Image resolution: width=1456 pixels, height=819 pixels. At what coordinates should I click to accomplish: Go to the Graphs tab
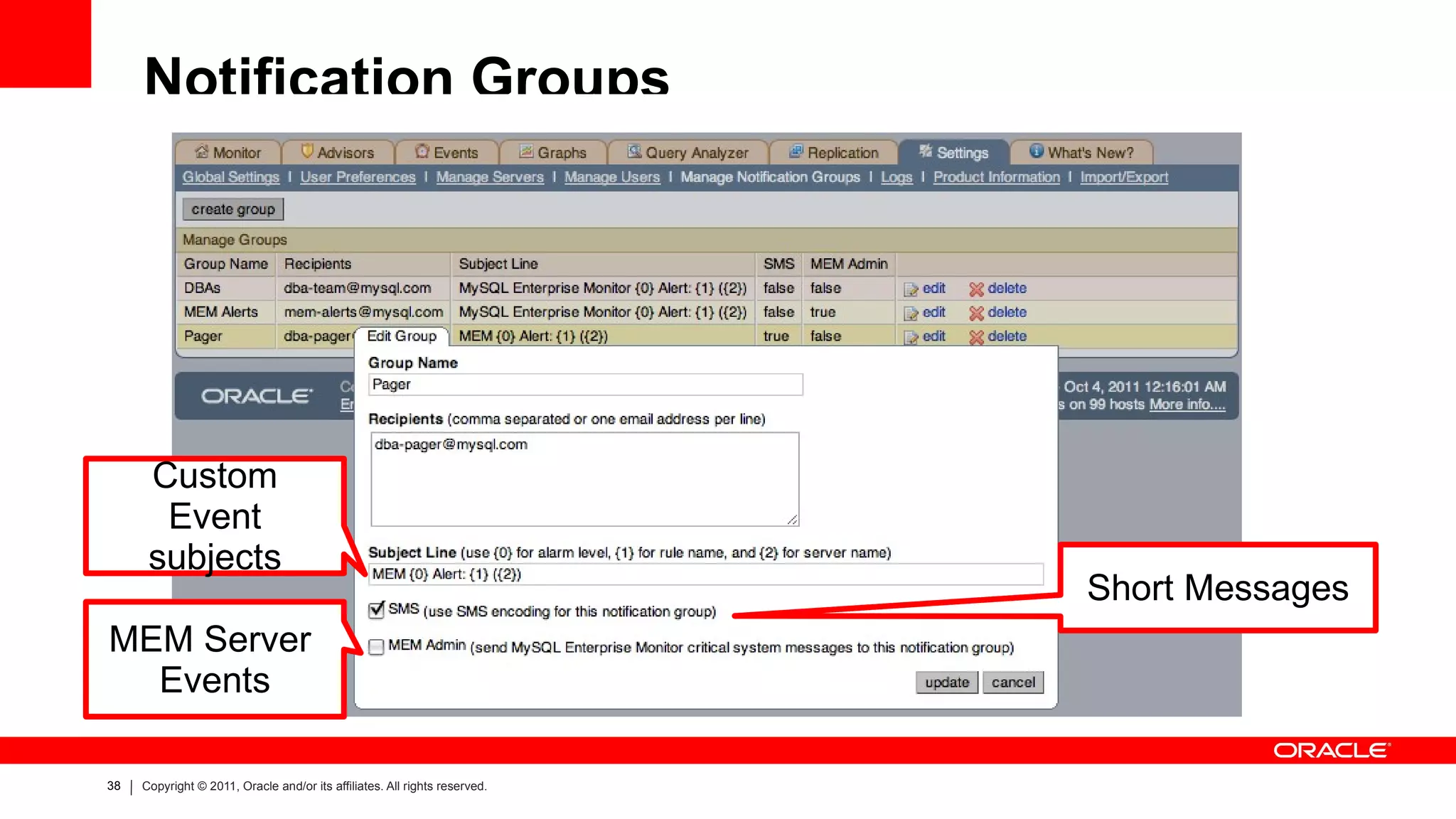pos(552,152)
